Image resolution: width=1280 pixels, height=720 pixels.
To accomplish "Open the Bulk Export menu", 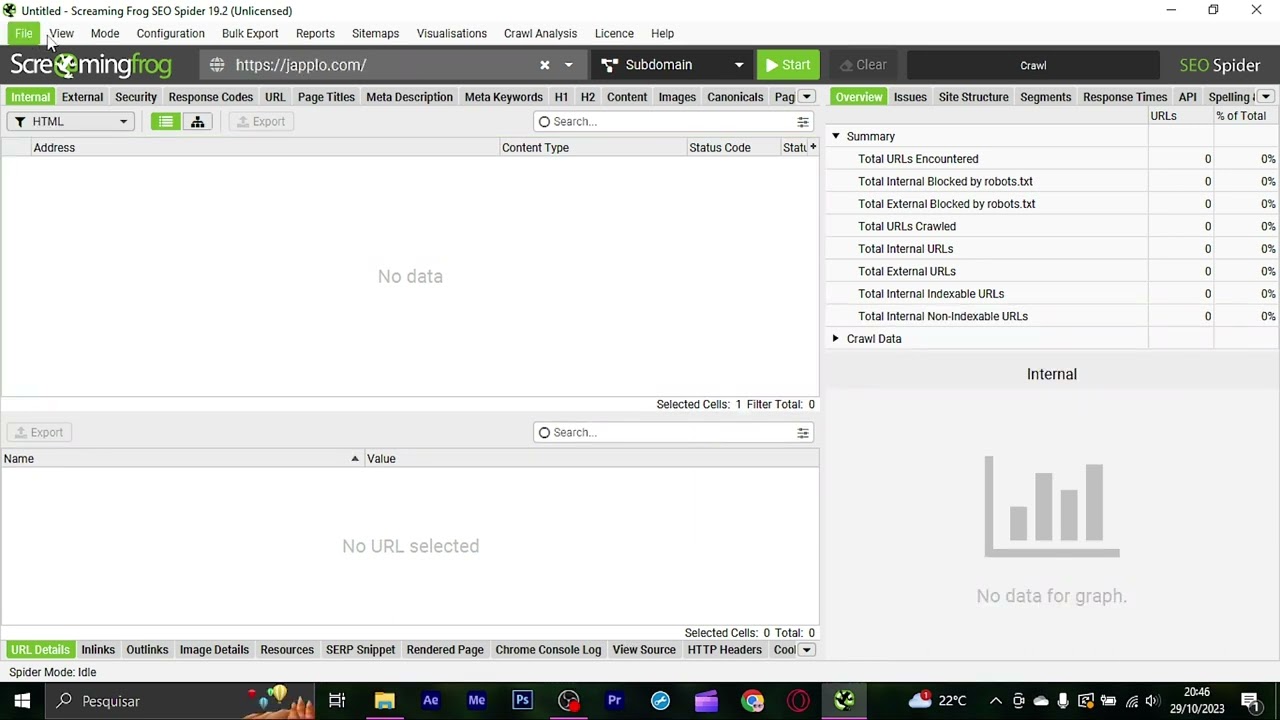I will click(250, 33).
